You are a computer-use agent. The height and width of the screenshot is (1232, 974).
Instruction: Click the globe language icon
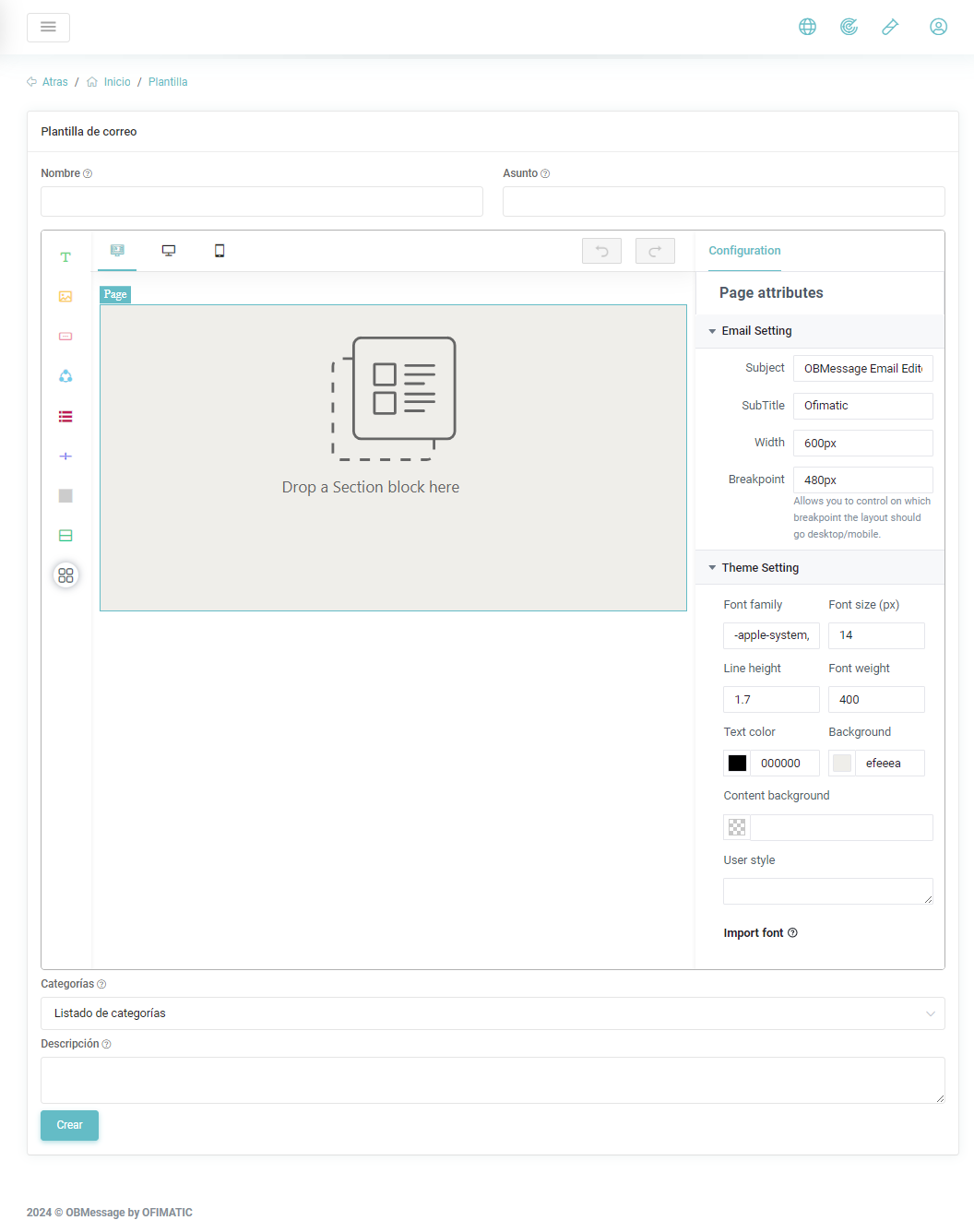(807, 27)
